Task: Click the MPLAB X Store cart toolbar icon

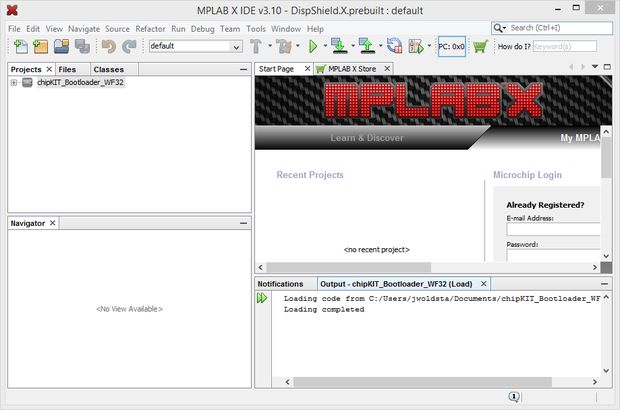Action: (x=480, y=46)
